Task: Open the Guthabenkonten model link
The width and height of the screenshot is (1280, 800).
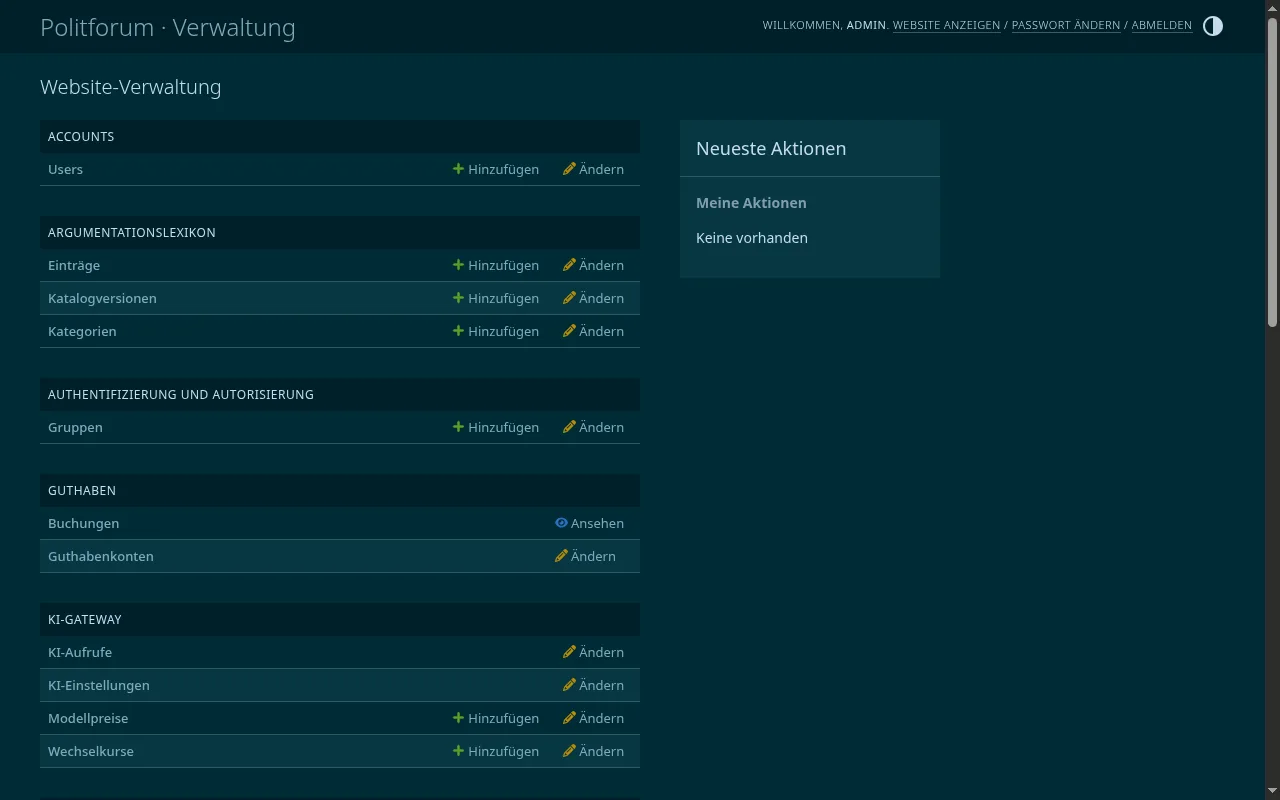Action: (101, 556)
